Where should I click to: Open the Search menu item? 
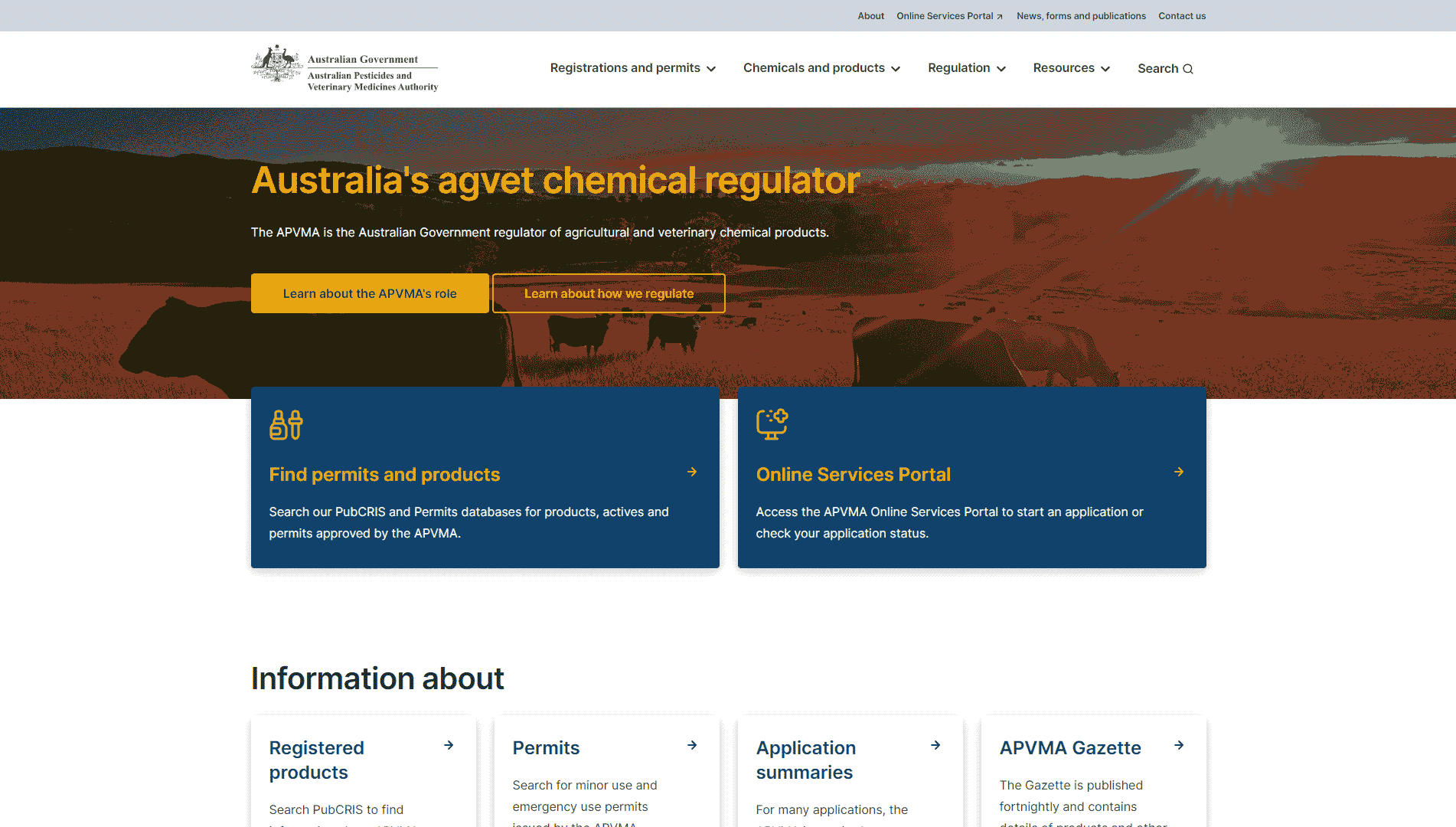click(1165, 69)
